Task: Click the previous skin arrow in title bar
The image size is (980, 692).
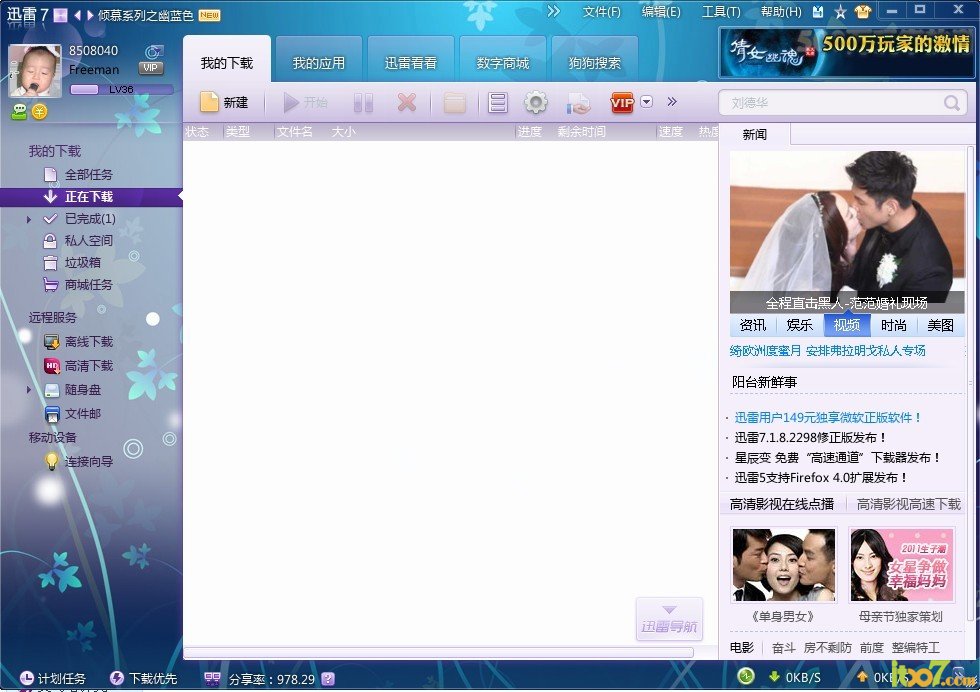Action: tap(78, 15)
